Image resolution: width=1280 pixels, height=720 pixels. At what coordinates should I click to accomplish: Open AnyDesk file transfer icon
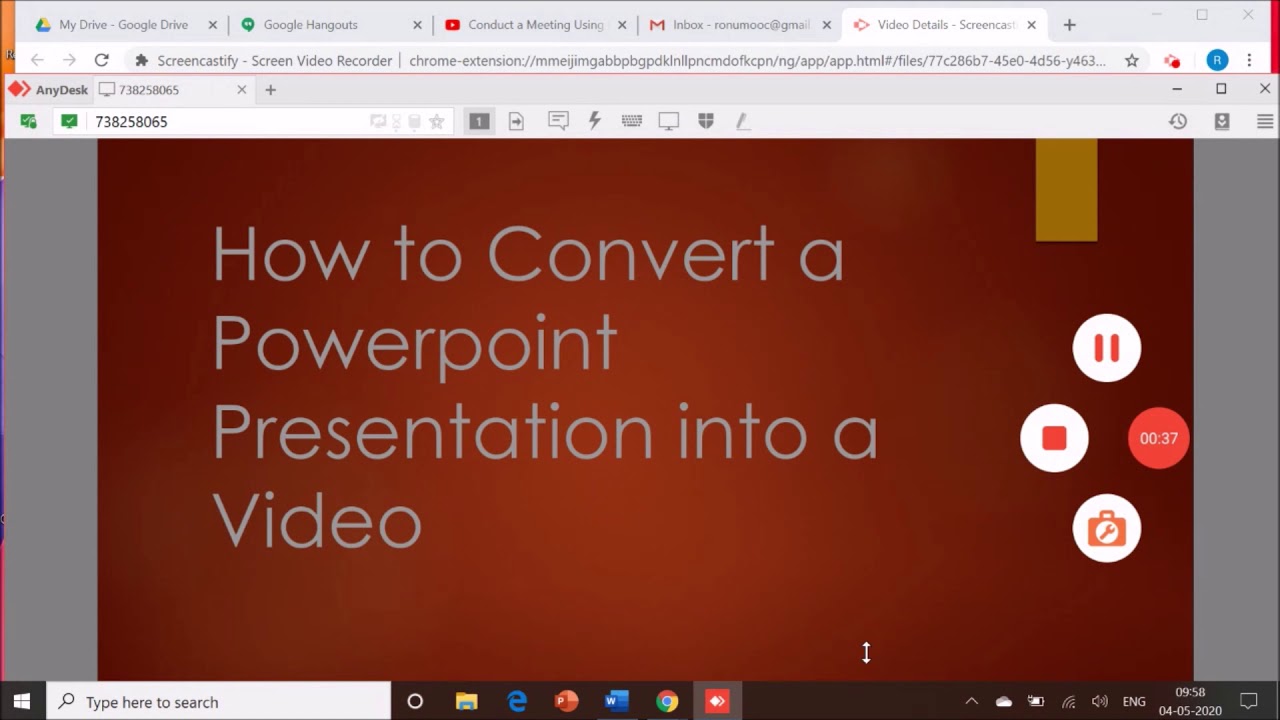coord(516,121)
